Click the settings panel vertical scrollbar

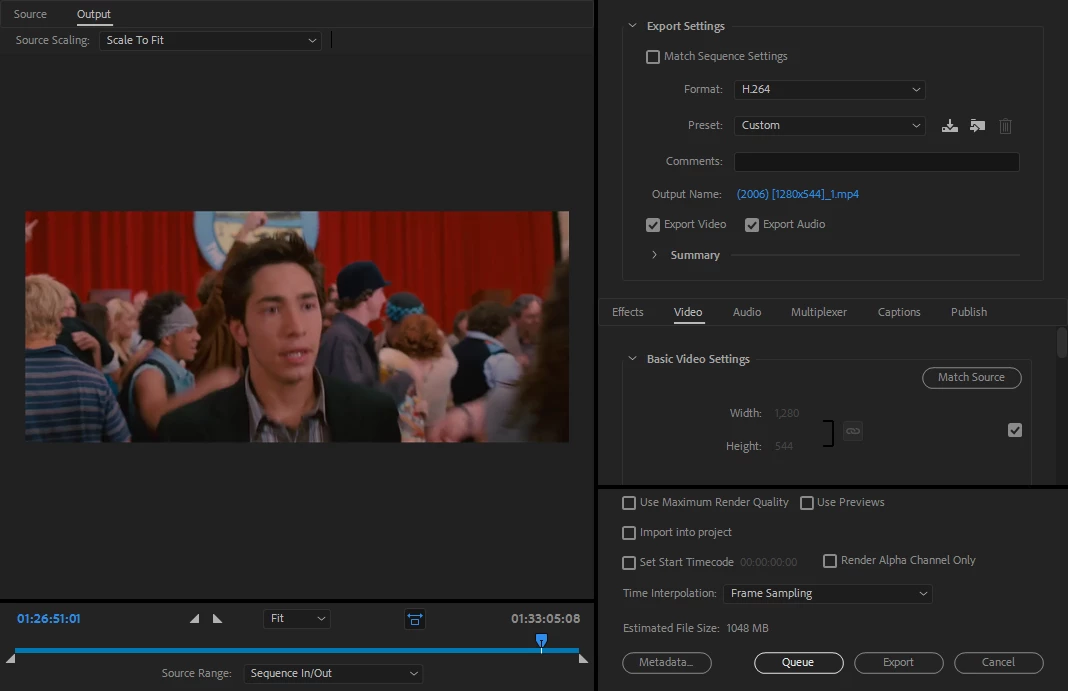pos(1062,342)
